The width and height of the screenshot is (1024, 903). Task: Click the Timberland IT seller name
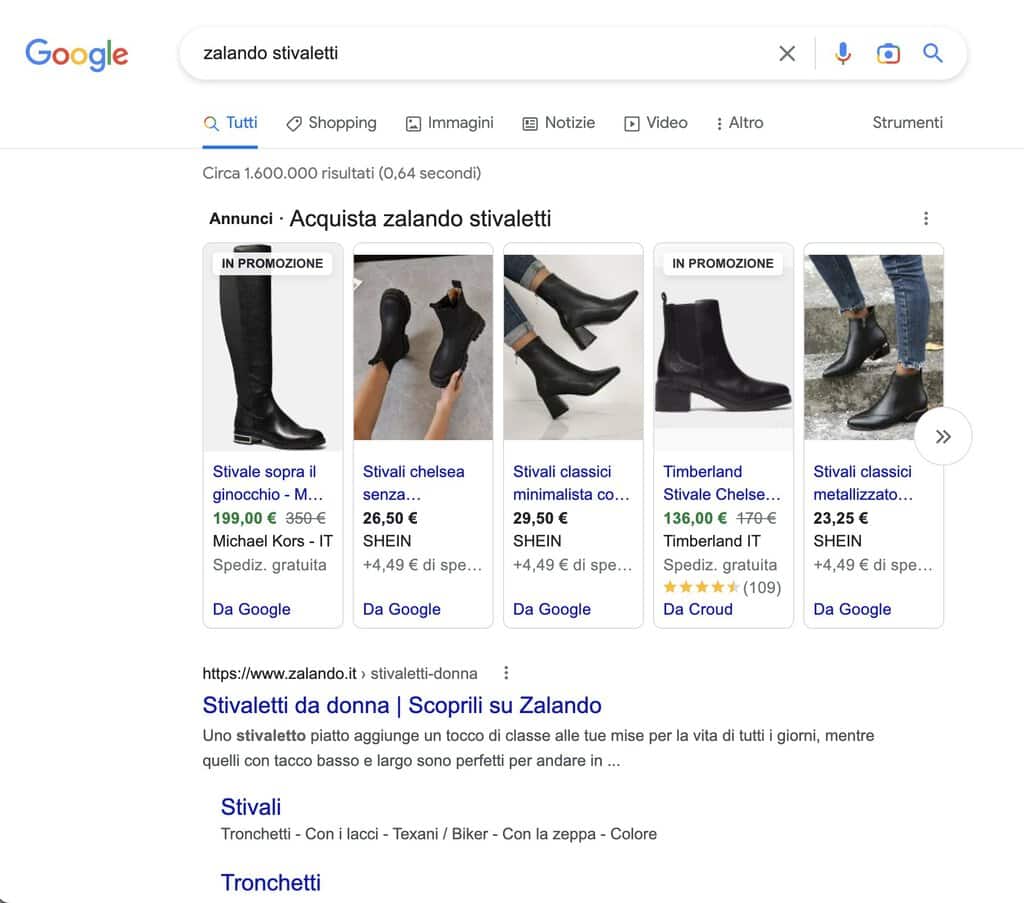(712, 541)
